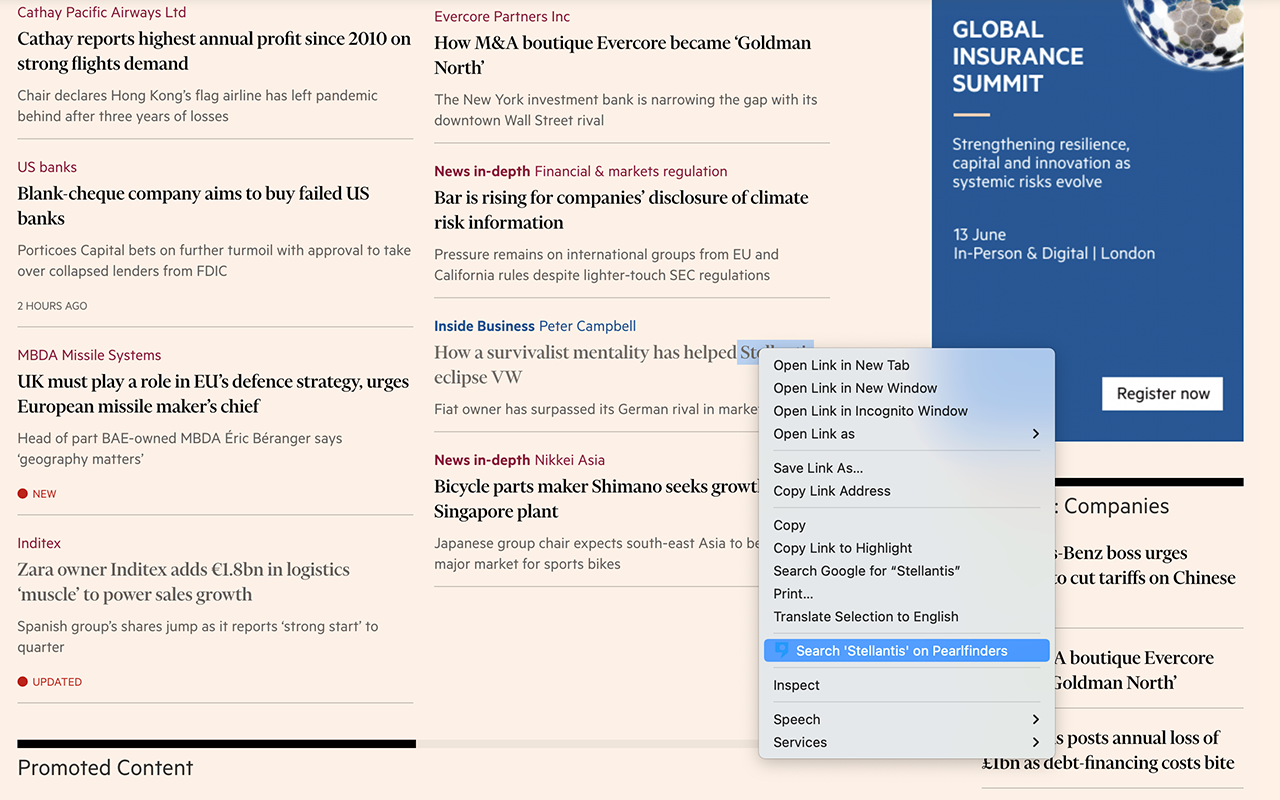Click New York investment bank summary text
Image resolution: width=1280 pixels, height=800 pixels.
click(x=626, y=110)
